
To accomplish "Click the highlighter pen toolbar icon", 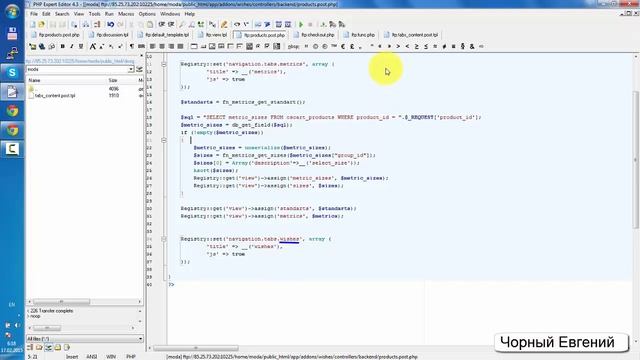I will click(x=224, y=24).
